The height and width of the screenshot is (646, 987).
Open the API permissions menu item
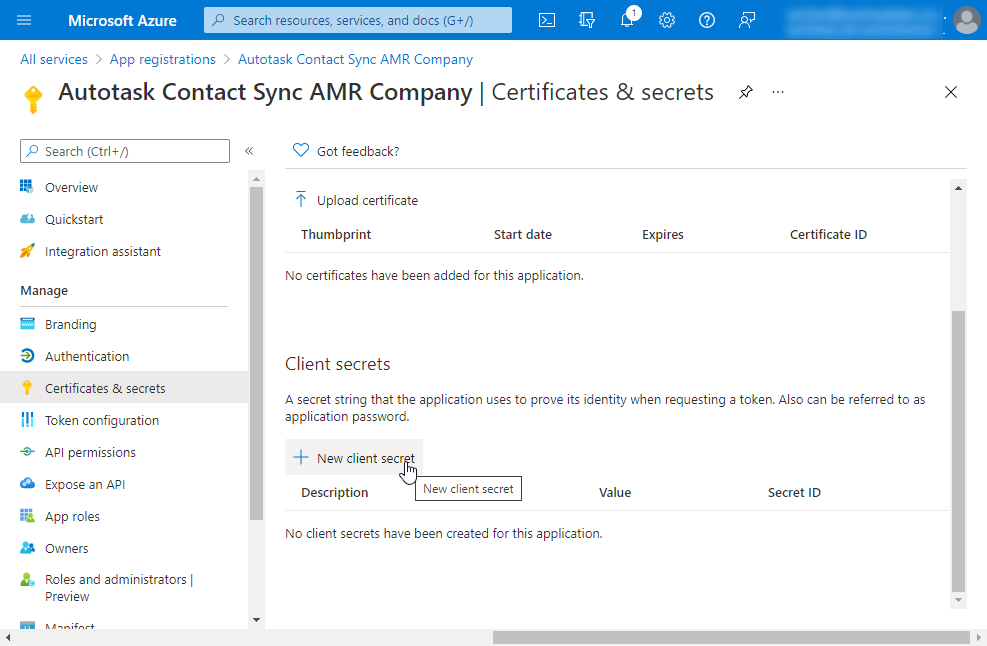[x=90, y=452]
